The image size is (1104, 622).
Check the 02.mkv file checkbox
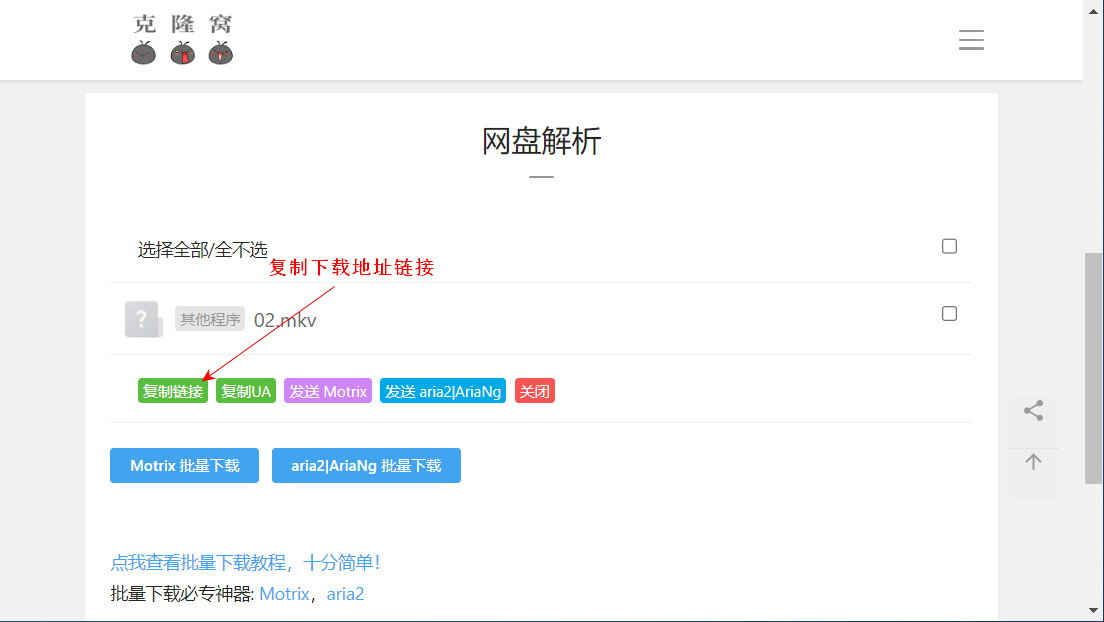(949, 313)
